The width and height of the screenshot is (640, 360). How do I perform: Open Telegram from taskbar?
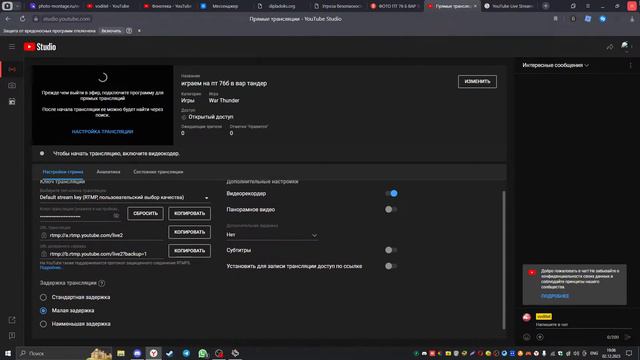[x=186, y=353]
